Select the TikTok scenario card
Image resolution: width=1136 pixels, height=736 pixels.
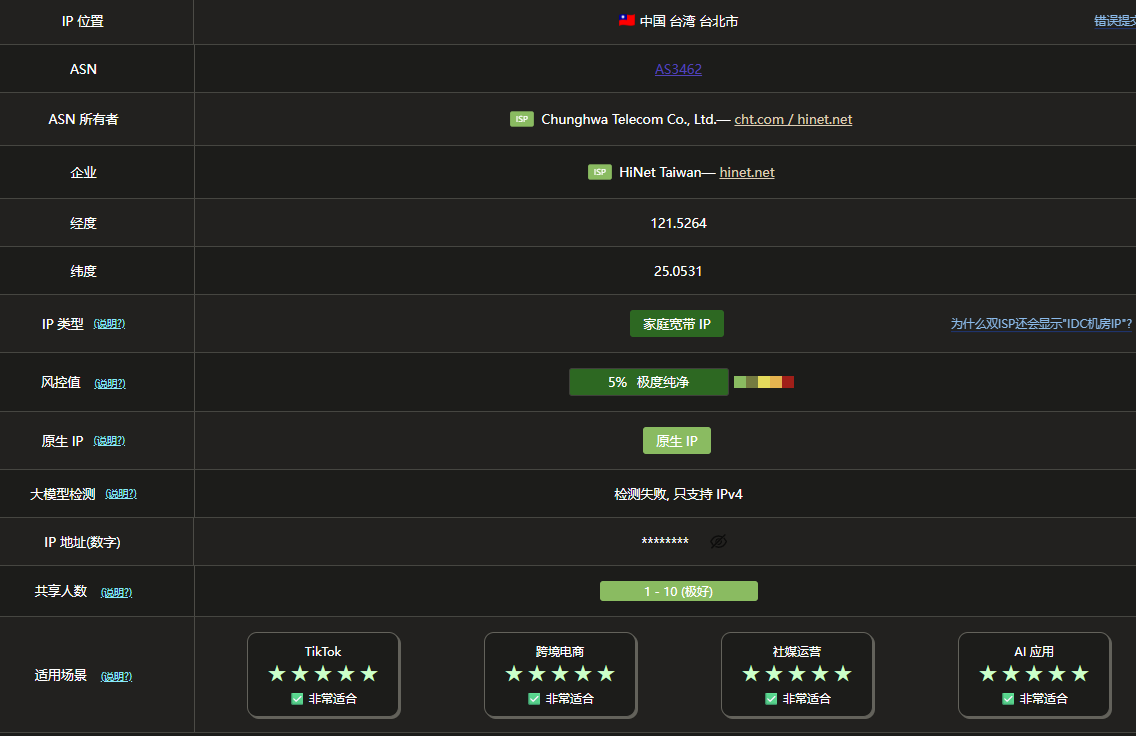(x=323, y=675)
